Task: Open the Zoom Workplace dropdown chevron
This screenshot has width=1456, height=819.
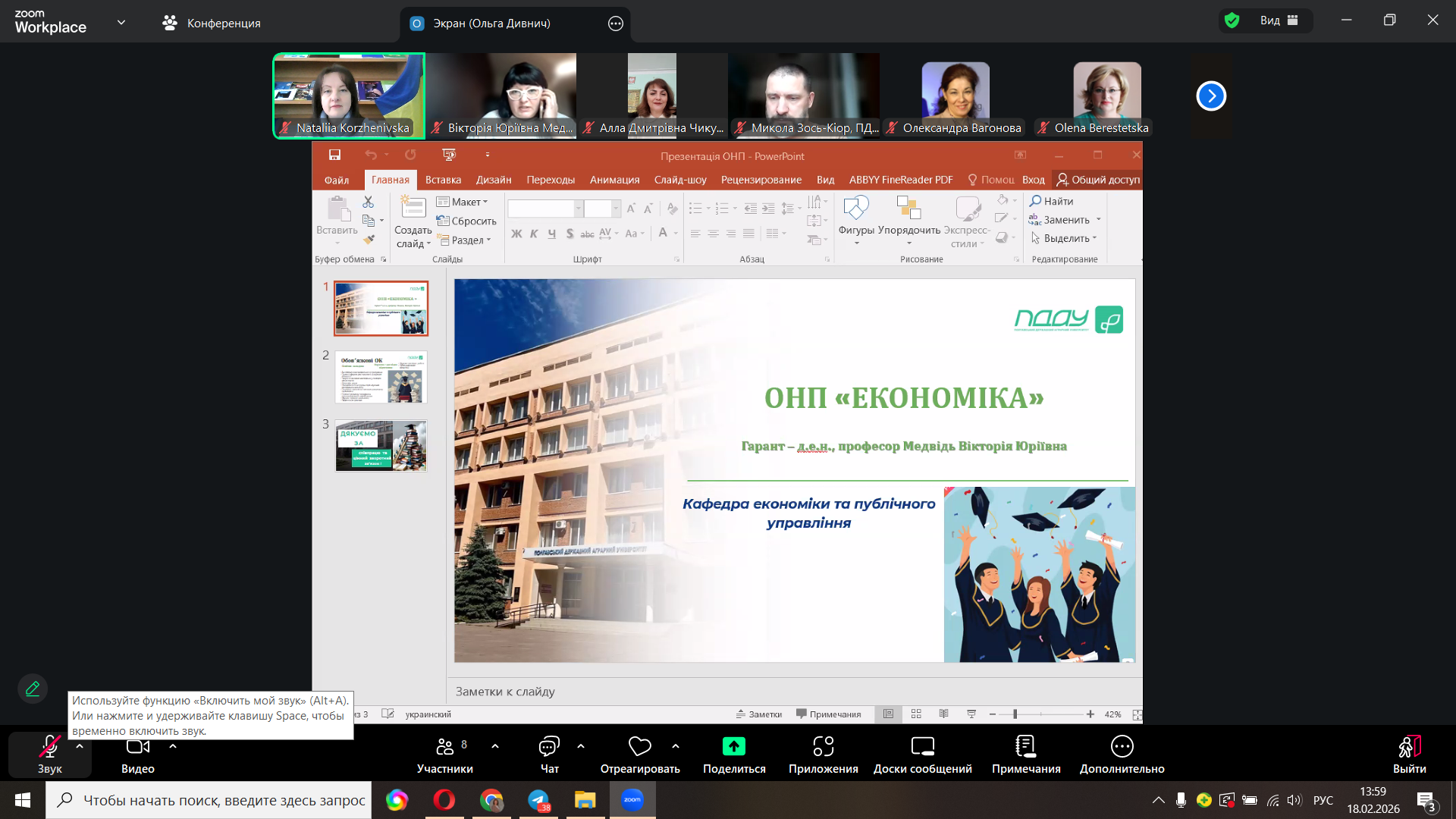Action: [121, 23]
